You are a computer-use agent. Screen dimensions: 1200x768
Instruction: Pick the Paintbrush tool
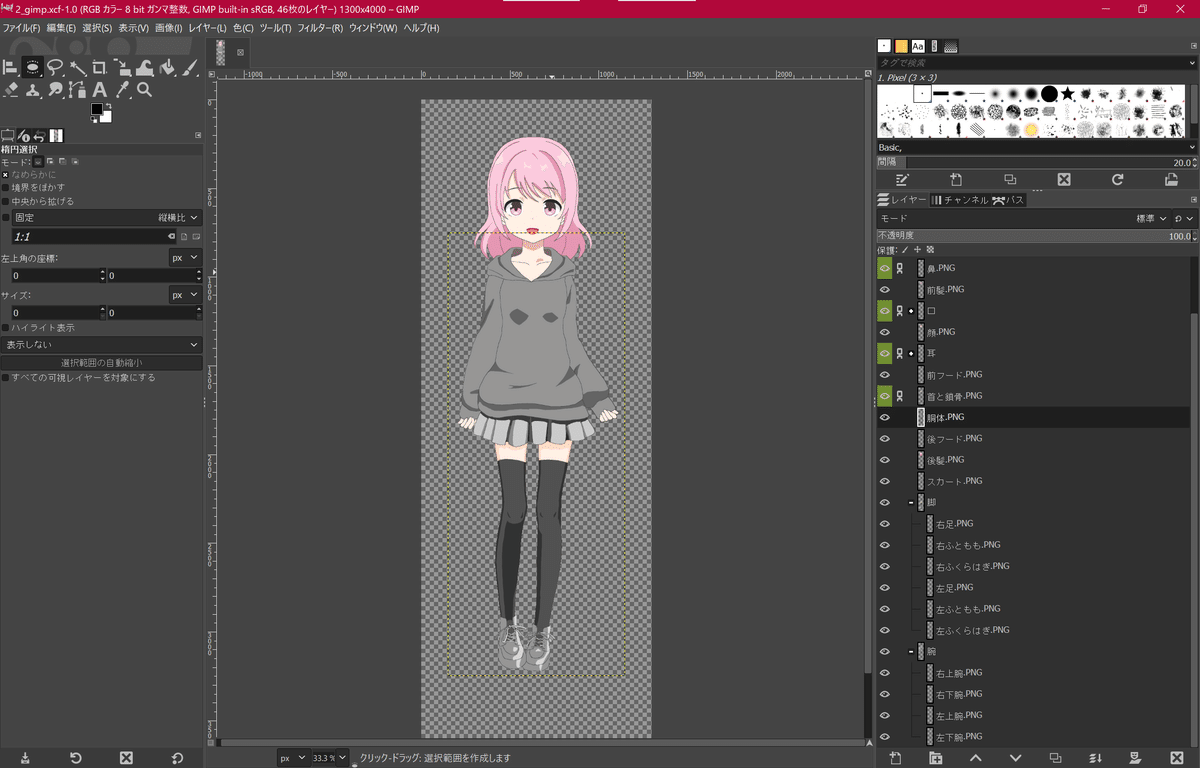coord(189,68)
